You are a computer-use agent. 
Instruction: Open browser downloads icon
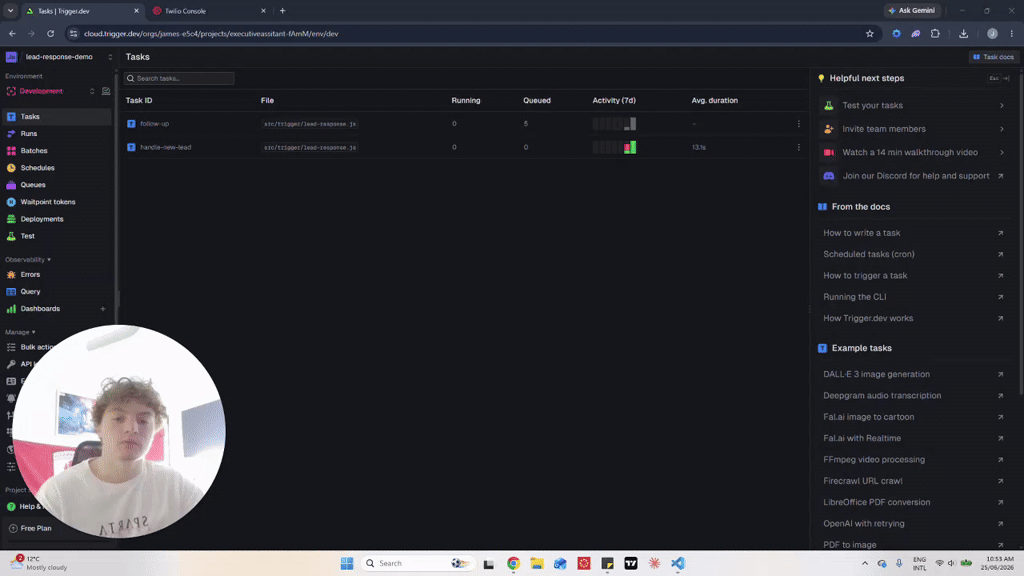point(963,34)
